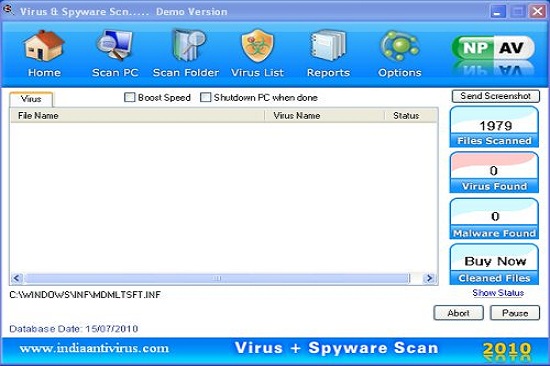The image size is (550, 366).
Task: Click the Virus + Spyware Scan footer text
Action: pos(337,348)
